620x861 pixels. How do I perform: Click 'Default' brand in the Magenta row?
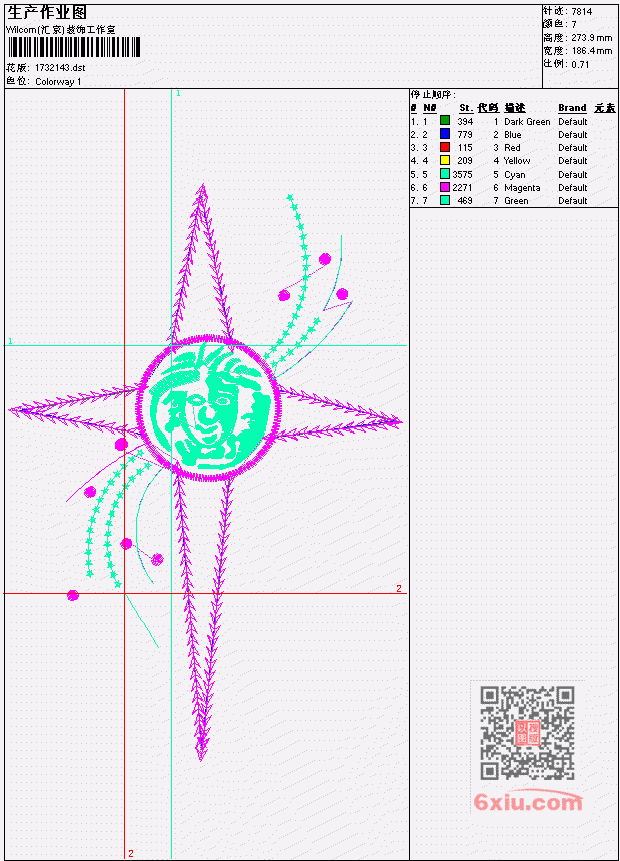pyautogui.click(x=573, y=188)
